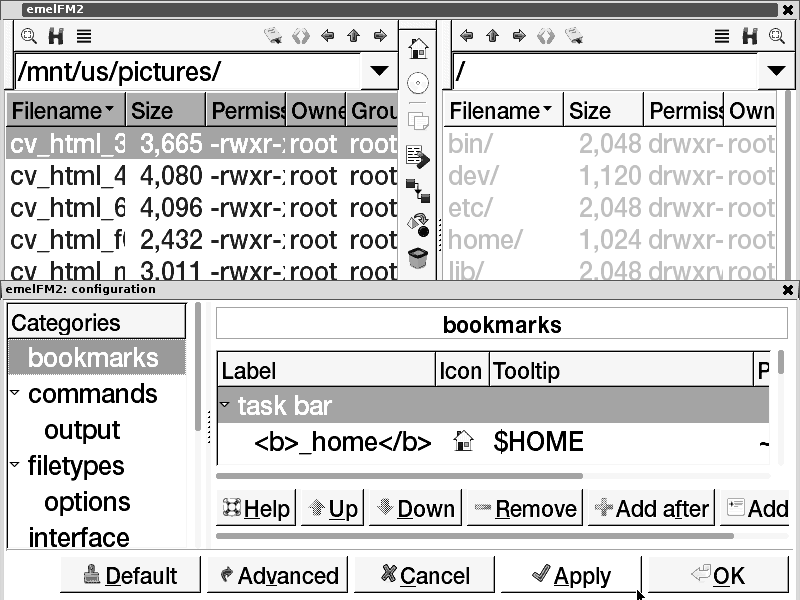Viewport: 800px width, 600px height.
Task: Select the etc/ folder in right pane
Action: click(610, 208)
